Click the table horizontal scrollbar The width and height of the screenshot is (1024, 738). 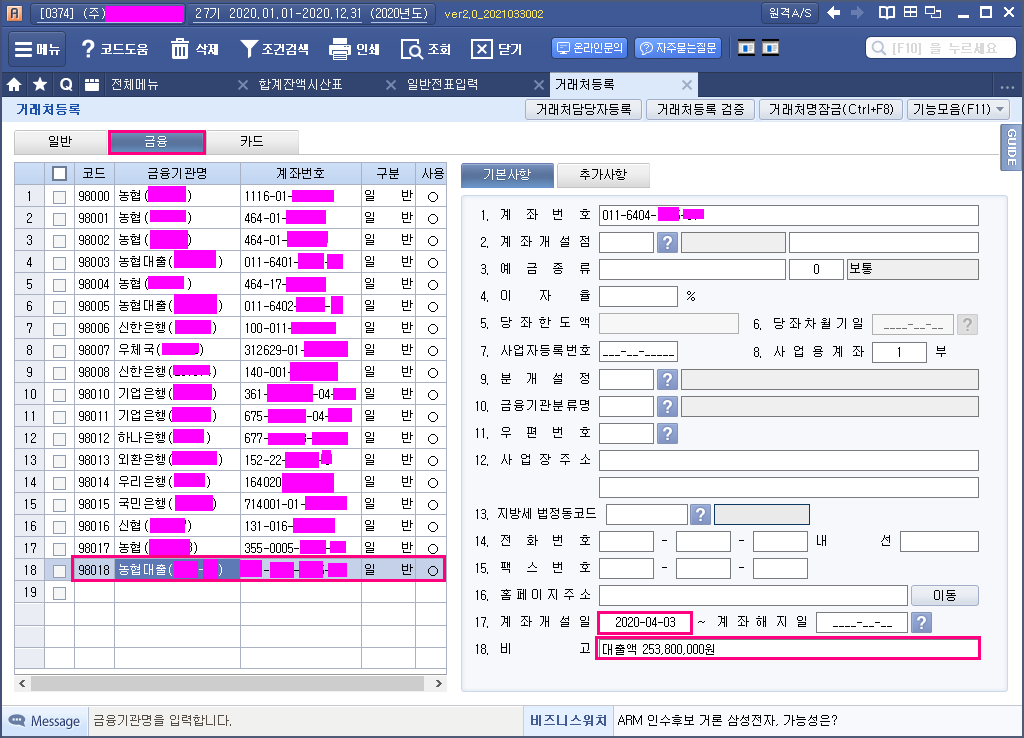pyautogui.click(x=227, y=683)
